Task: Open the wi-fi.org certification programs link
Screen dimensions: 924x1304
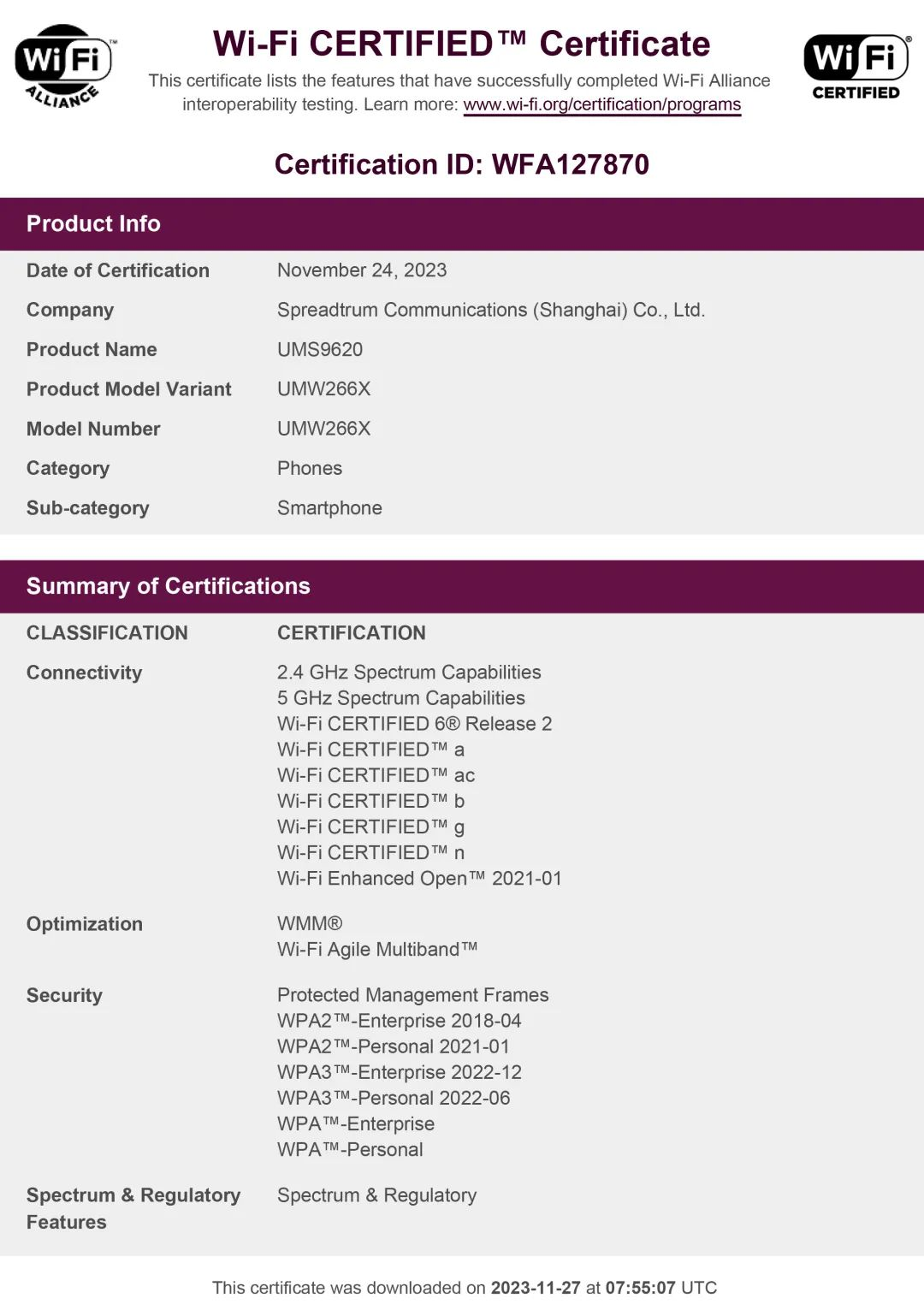Action: (602, 104)
